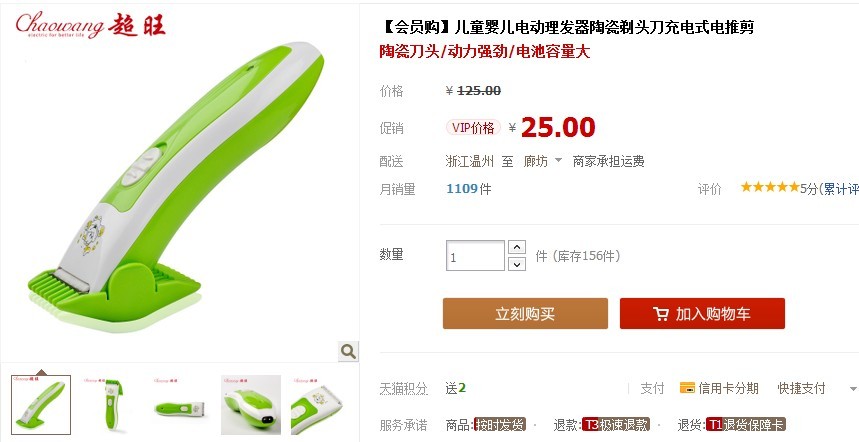Click the 按时发货 service badge
Image resolution: width=859 pixels, height=442 pixels.
(499, 424)
